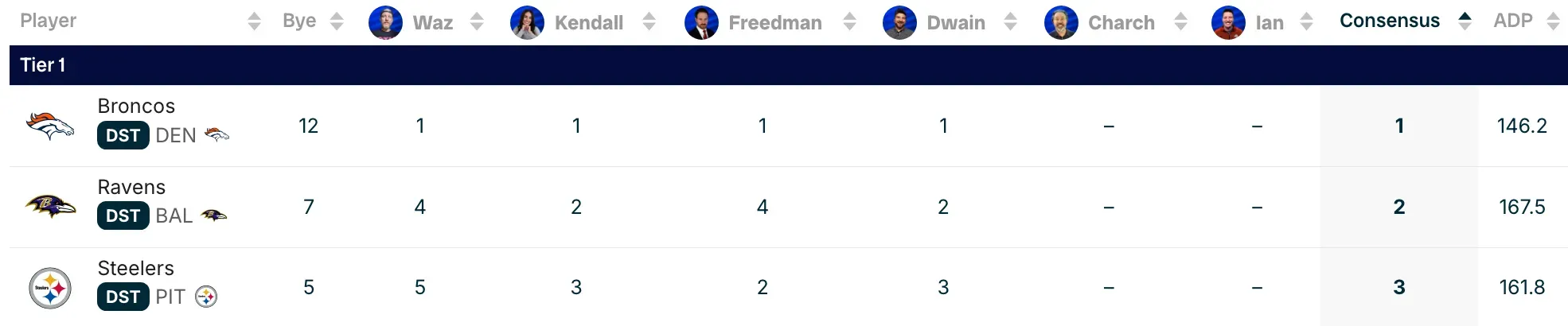Click Ian's avatar photo
Viewport: 1568px width, 326px height.
pos(1228,22)
